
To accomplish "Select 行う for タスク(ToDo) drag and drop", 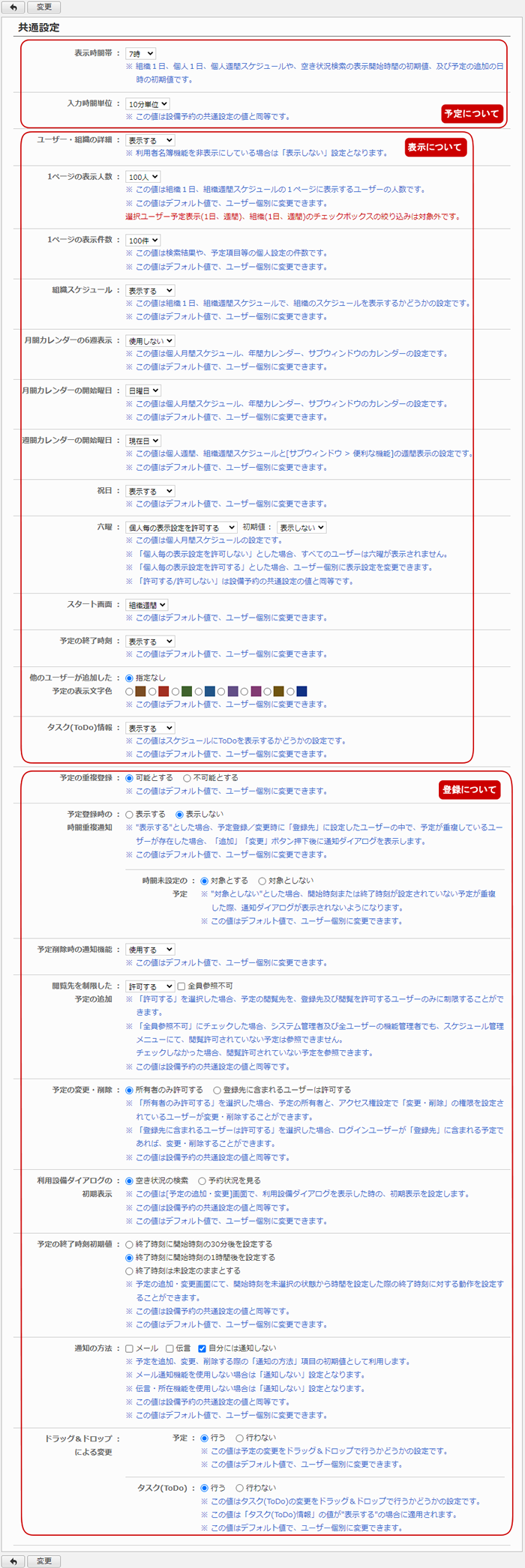I will point(205,1488).
